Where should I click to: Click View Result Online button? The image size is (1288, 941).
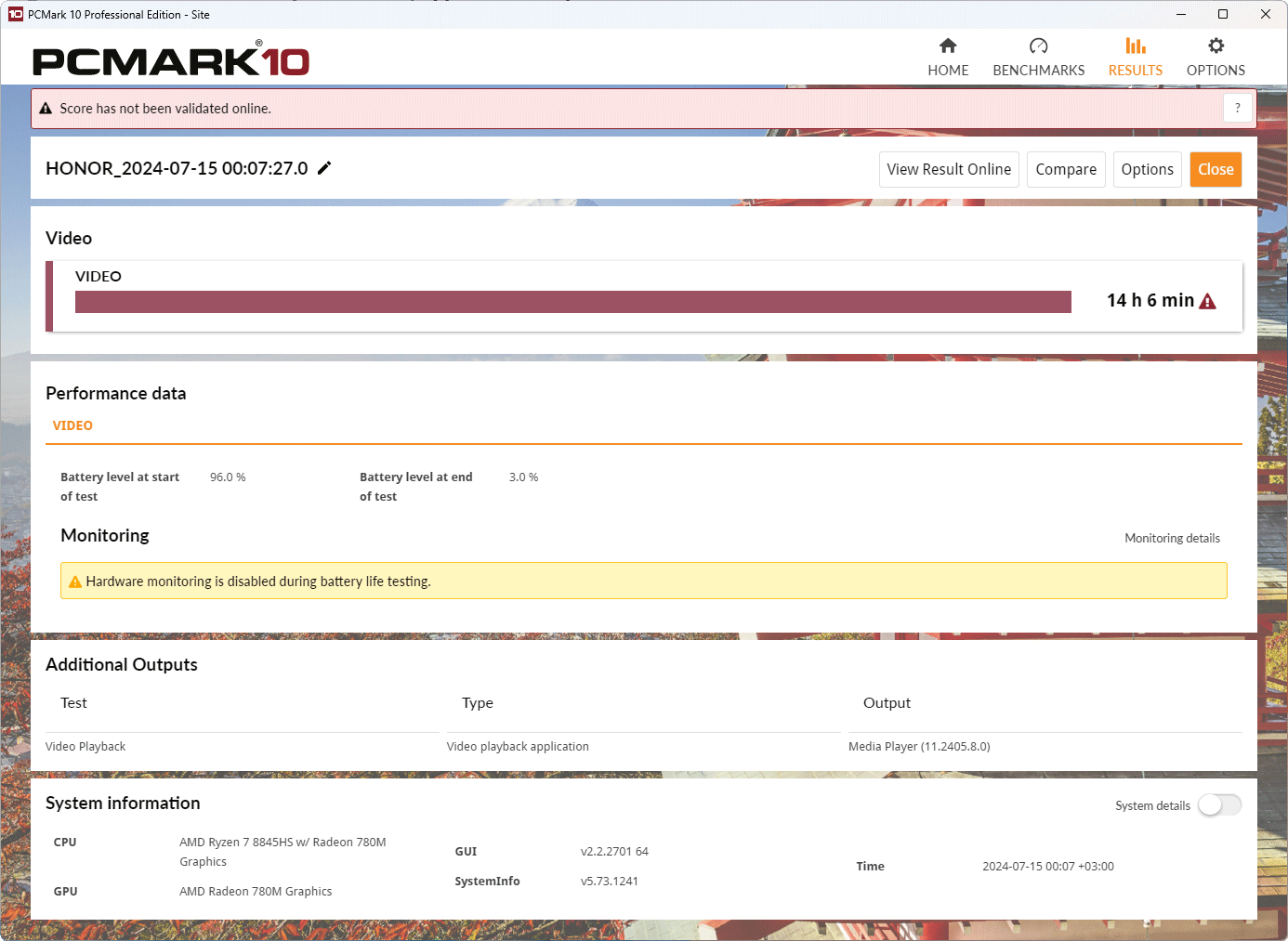coord(949,169)
